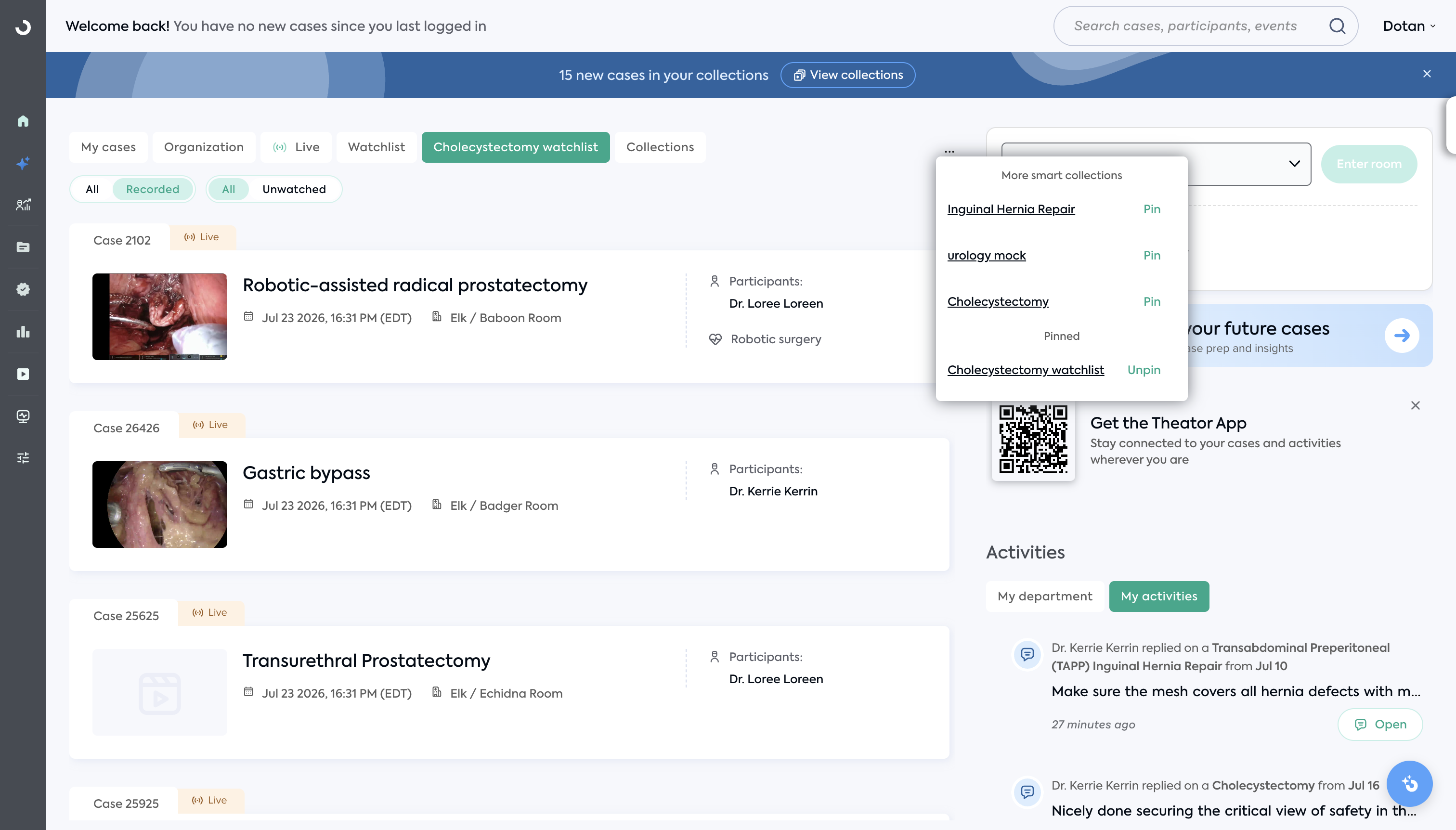Image resolution: width=1456 pixels, height=830 pixels.
Task: Click the Enter room button
Action: 1369,164
